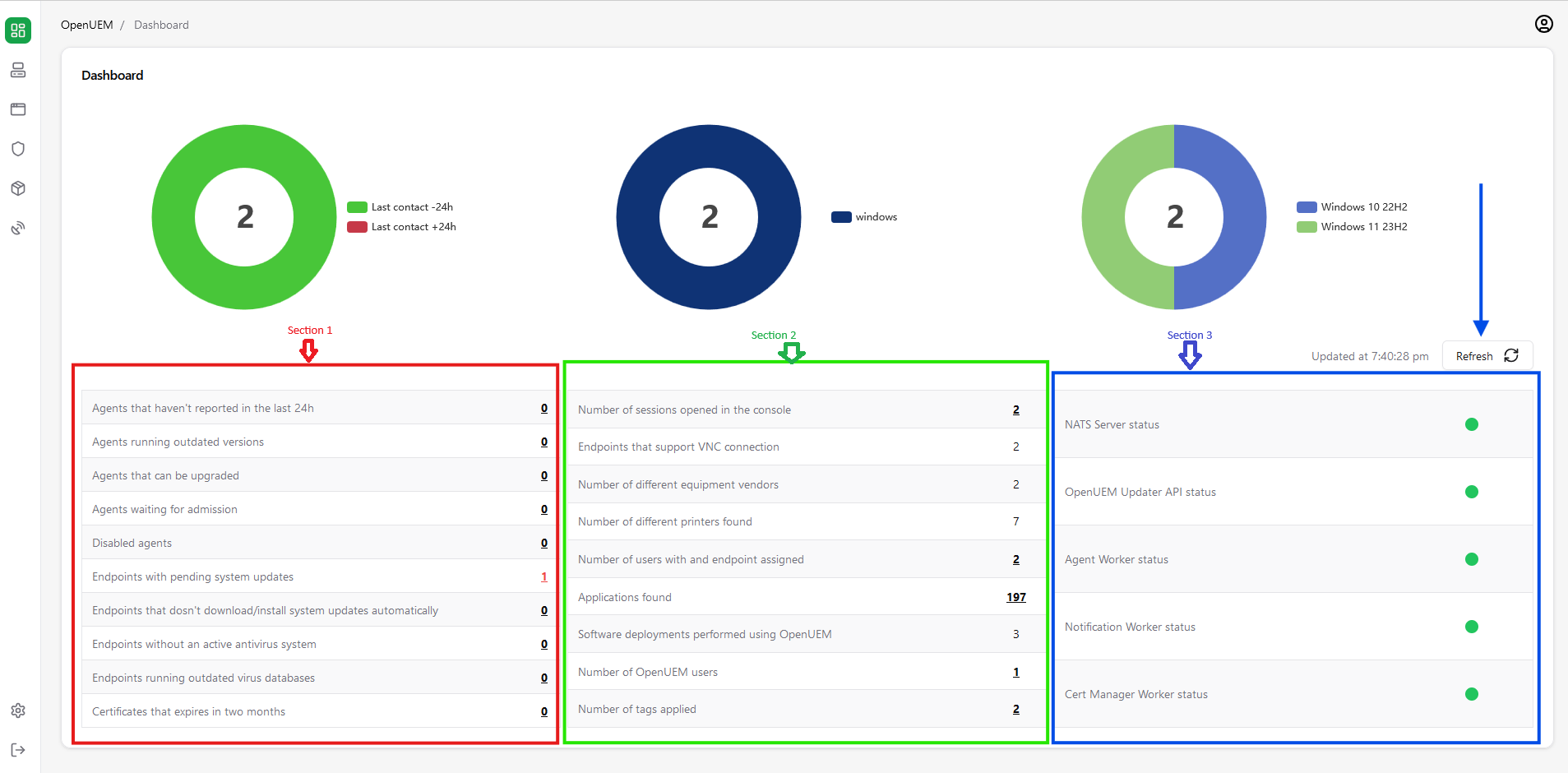Open the agents server icon in sidebar
This screenshot has height=773, width=1568.
point(18,70)
